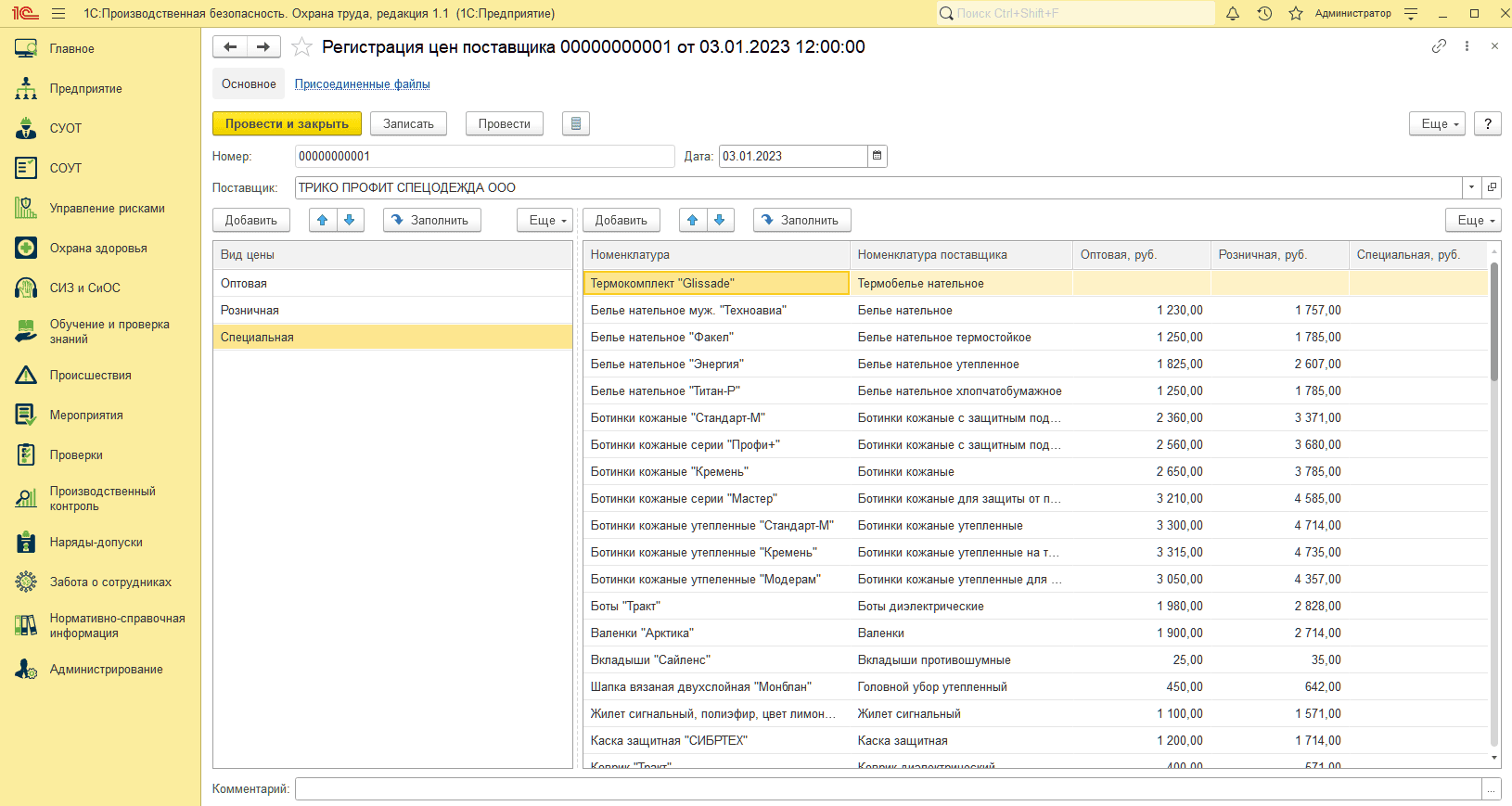Open notifications bell icon
The width and height of the screenshot is (1512, 806).
pyautogui.click(x=1233, y=14)
